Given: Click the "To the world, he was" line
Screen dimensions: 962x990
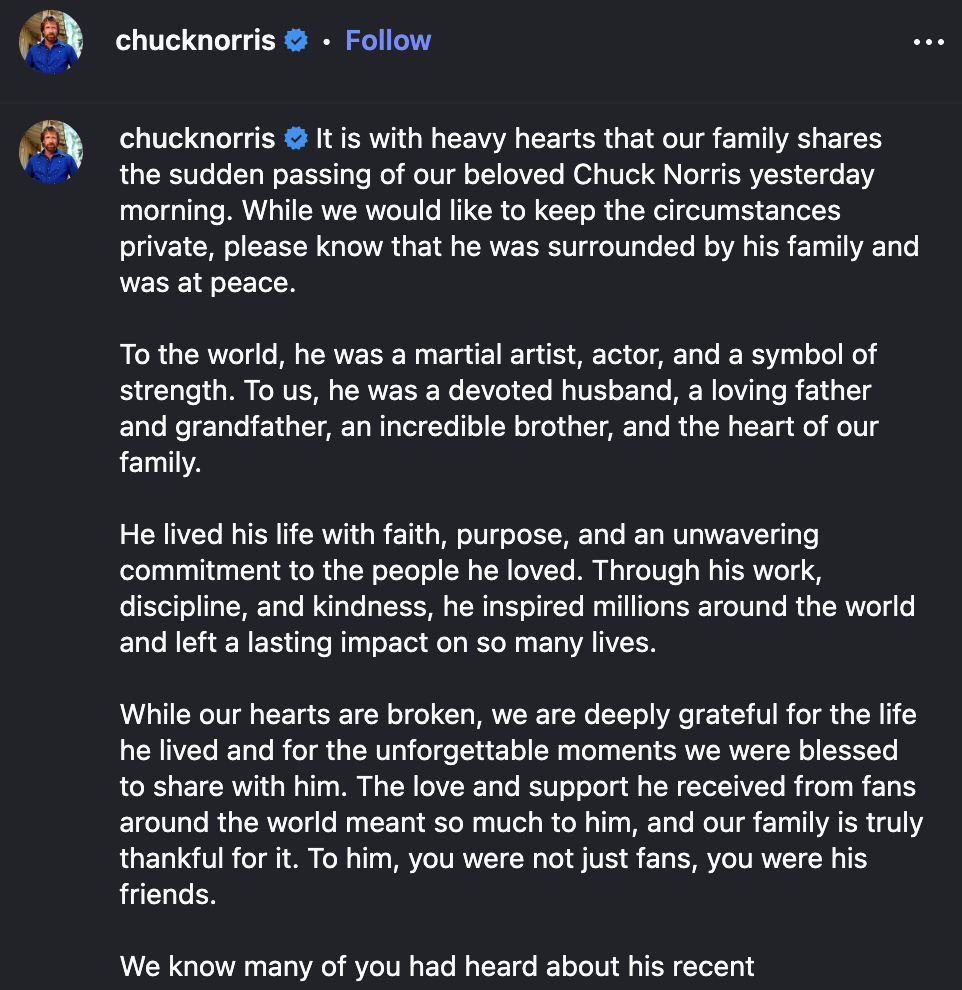Looking at the screenshot, I should pos(498,354).
